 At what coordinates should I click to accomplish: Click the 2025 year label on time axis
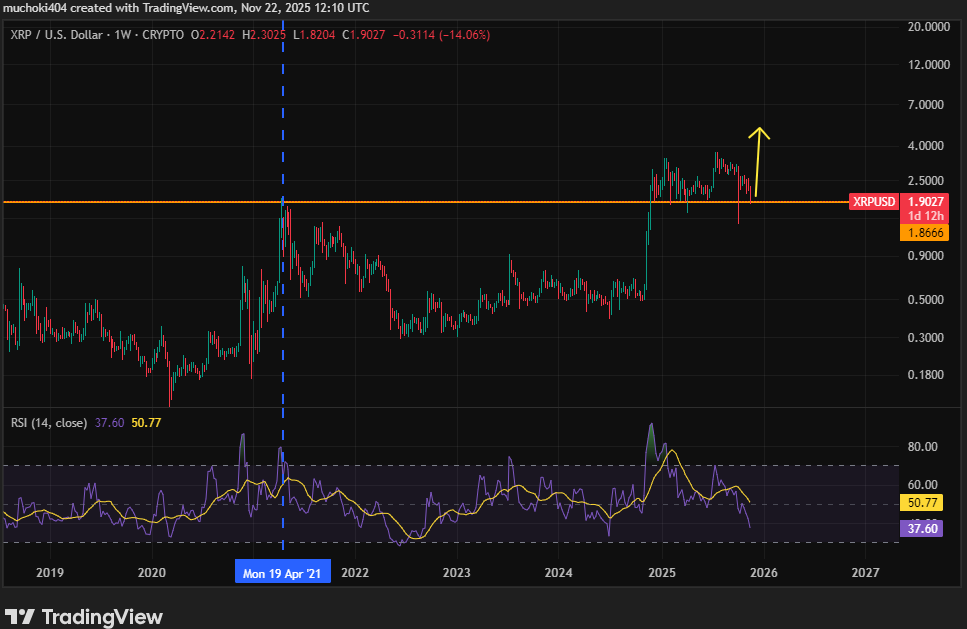click(x=661, y=572)
